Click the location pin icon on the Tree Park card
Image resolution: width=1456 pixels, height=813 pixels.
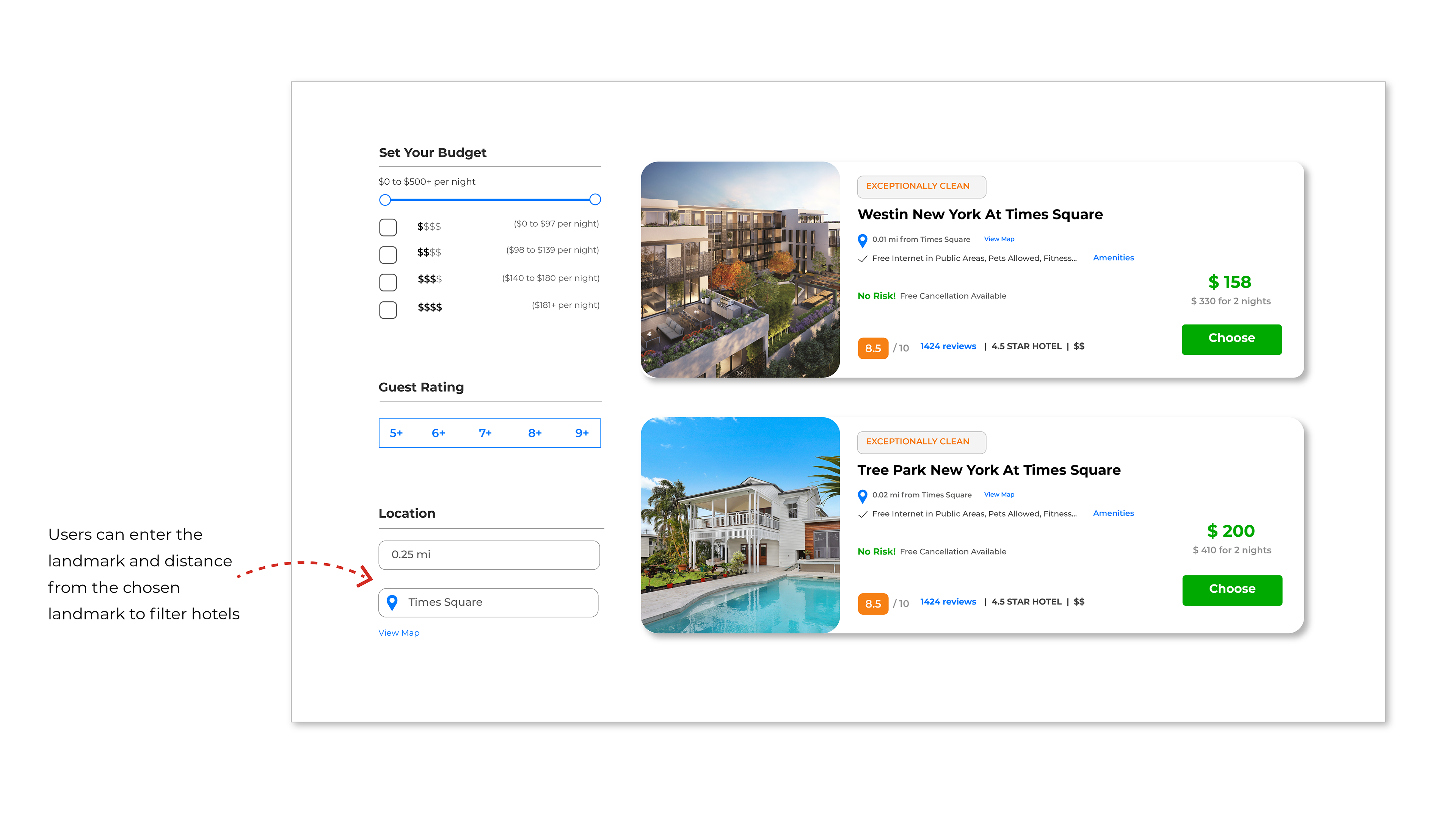coord(863,496)
